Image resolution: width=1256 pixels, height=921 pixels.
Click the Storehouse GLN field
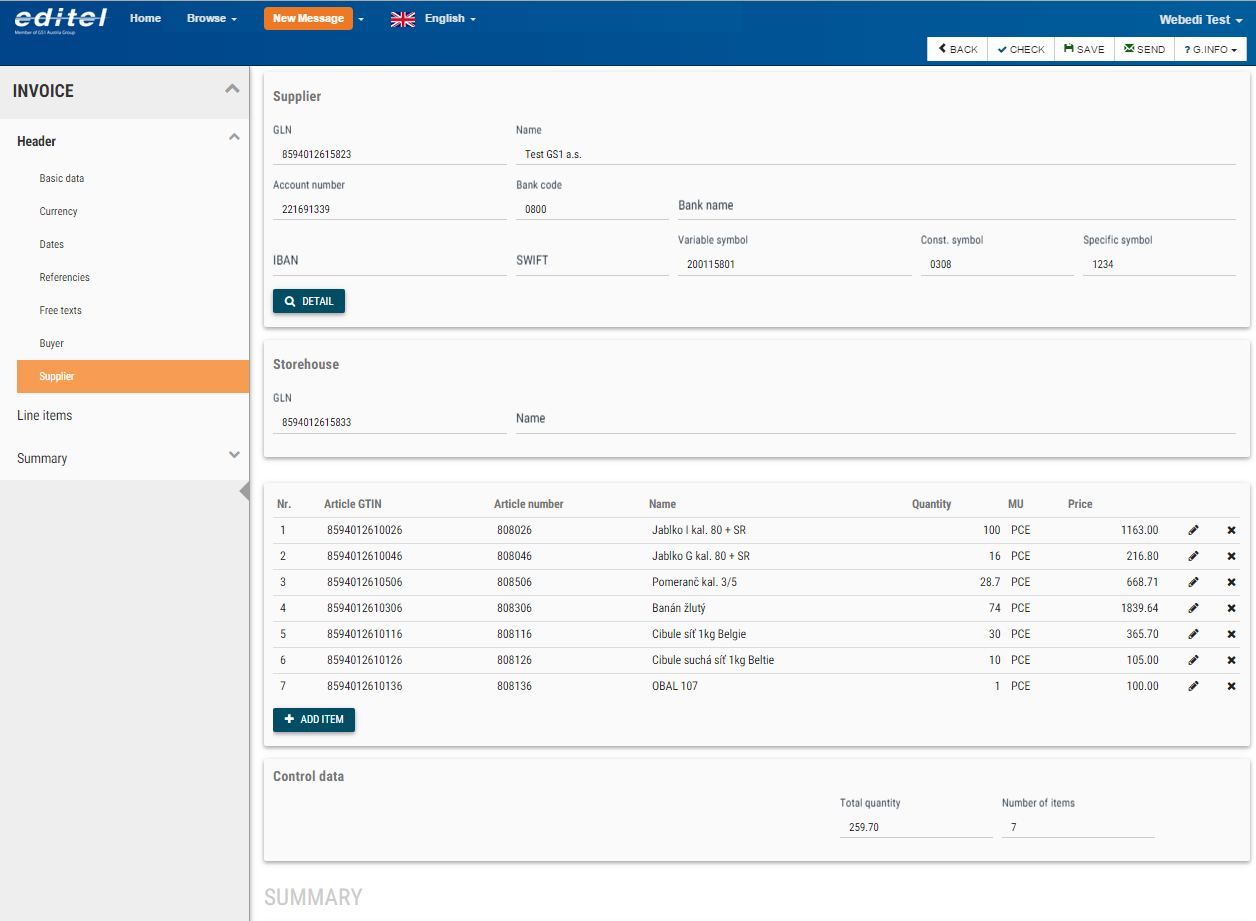(389, 422)
